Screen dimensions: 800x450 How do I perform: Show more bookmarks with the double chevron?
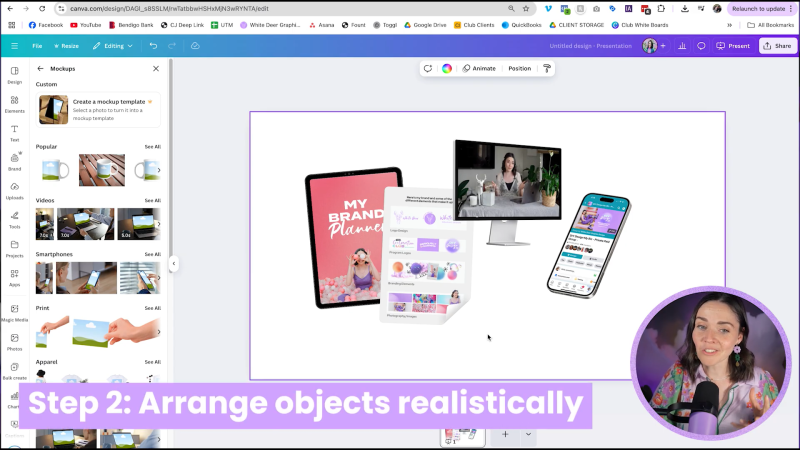point(730,25)
